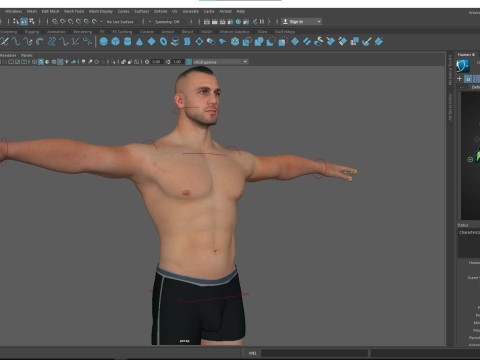
Task: Click the exposure value field 0.00
Action: click(156, 62)
